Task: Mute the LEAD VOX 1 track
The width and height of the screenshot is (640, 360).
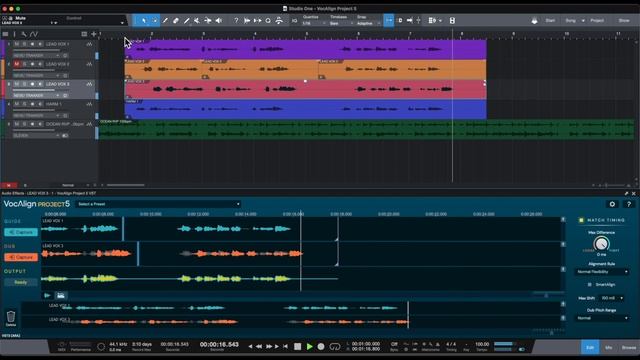Action: point(17,44)
